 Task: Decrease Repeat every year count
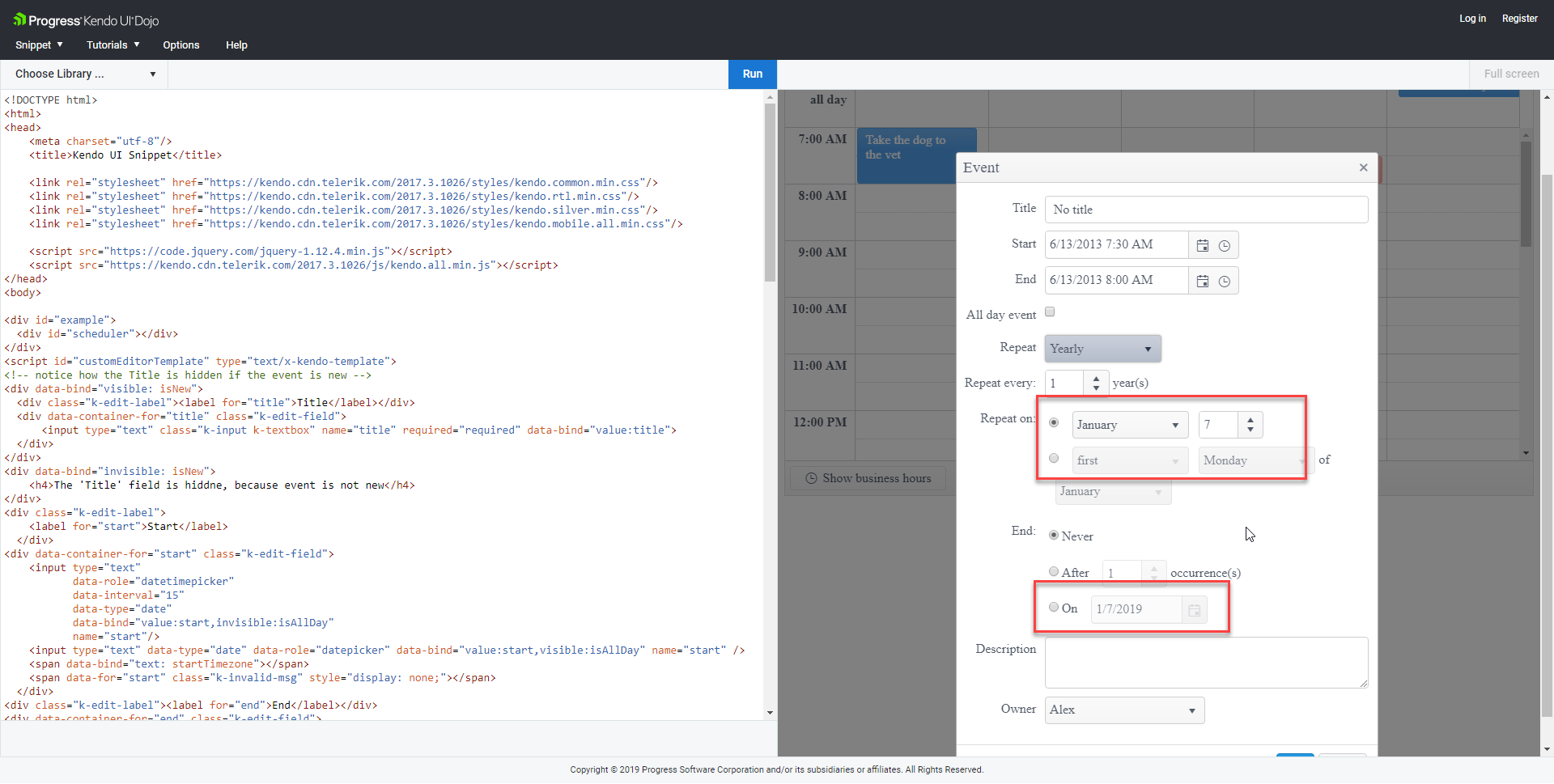pos(1096,388)
